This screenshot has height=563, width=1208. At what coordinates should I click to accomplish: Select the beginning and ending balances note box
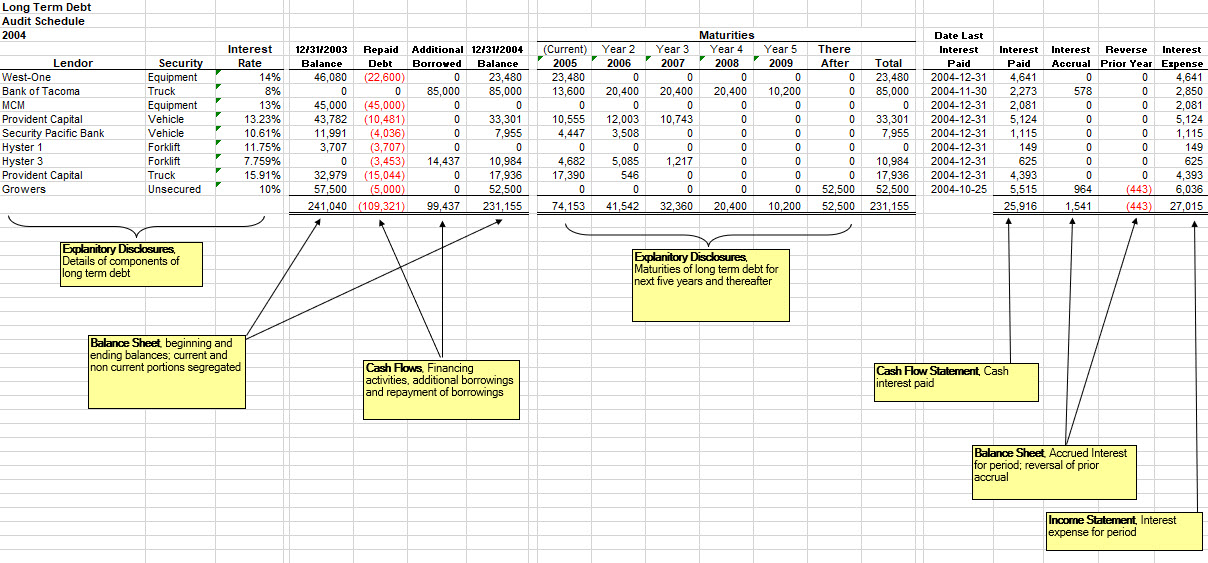[167, 372]
